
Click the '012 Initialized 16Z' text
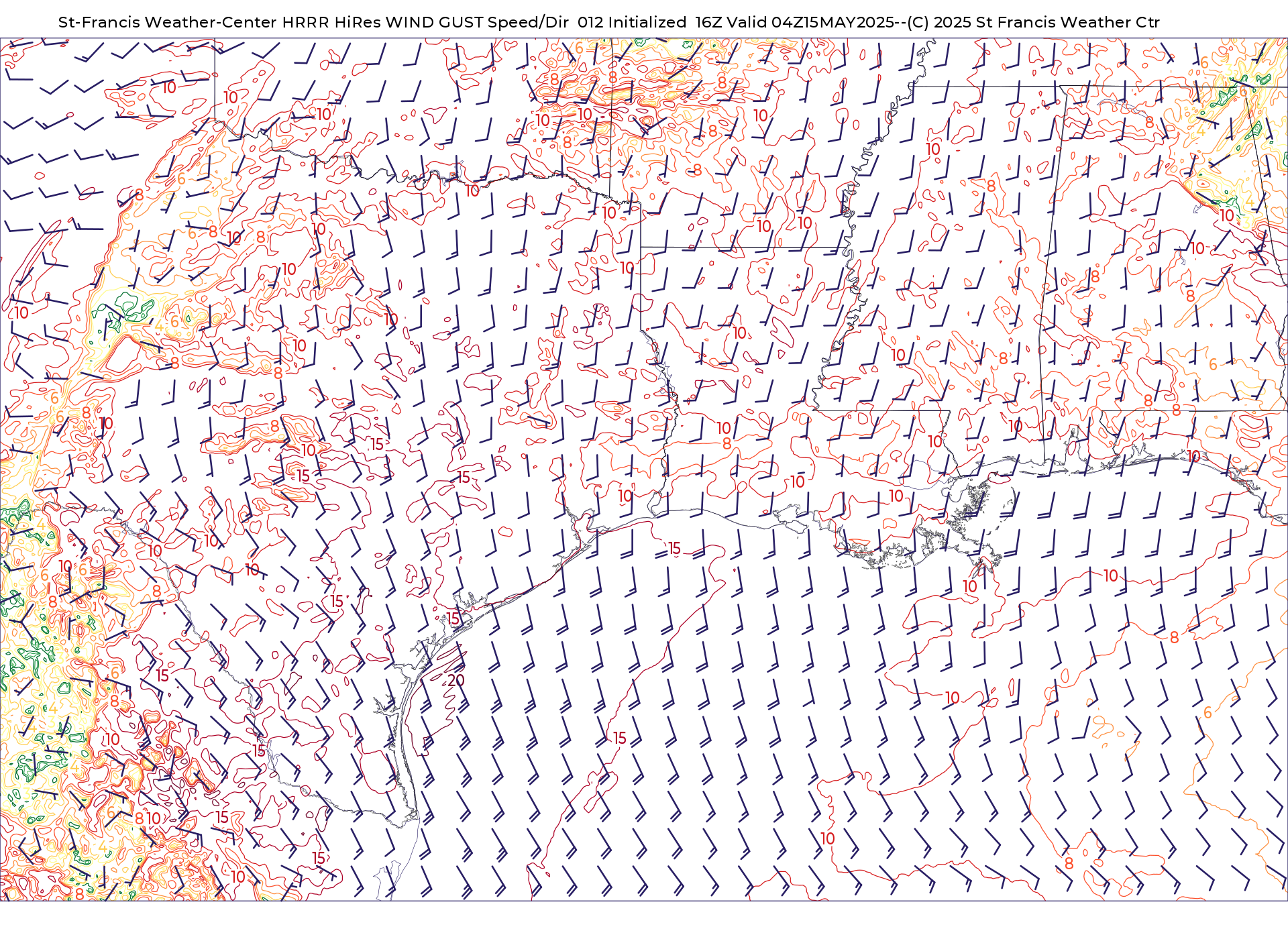(649, 22)
